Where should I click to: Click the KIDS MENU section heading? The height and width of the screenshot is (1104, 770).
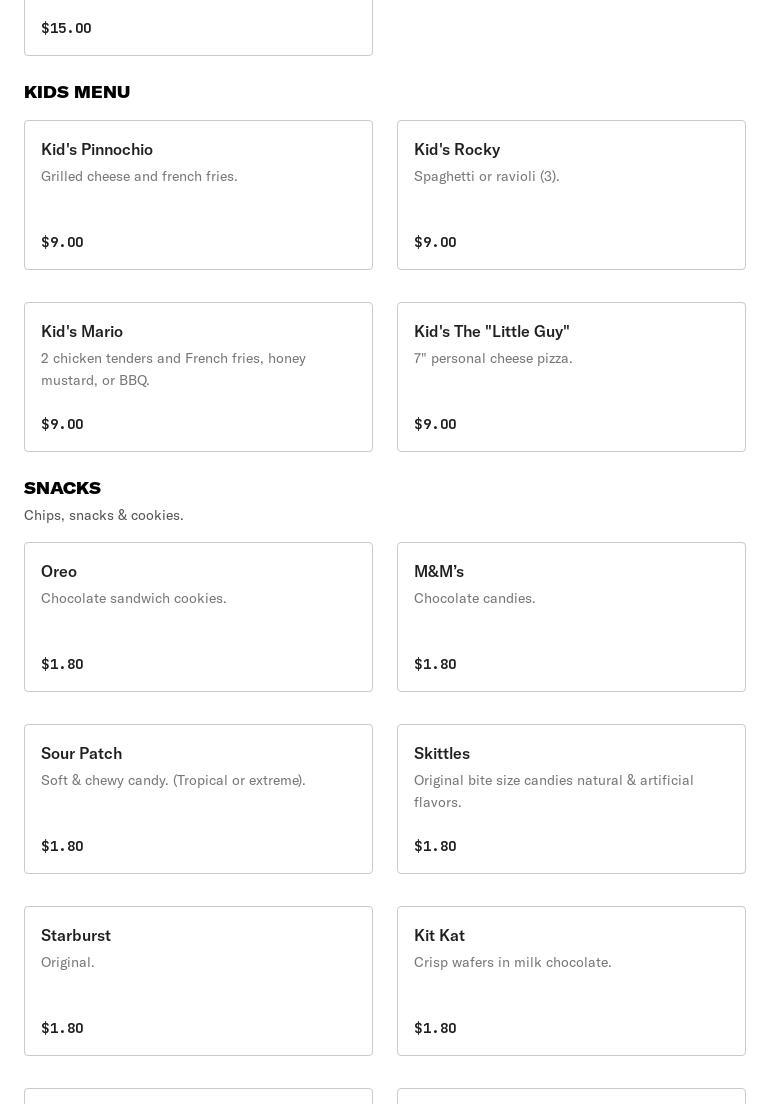77,92
